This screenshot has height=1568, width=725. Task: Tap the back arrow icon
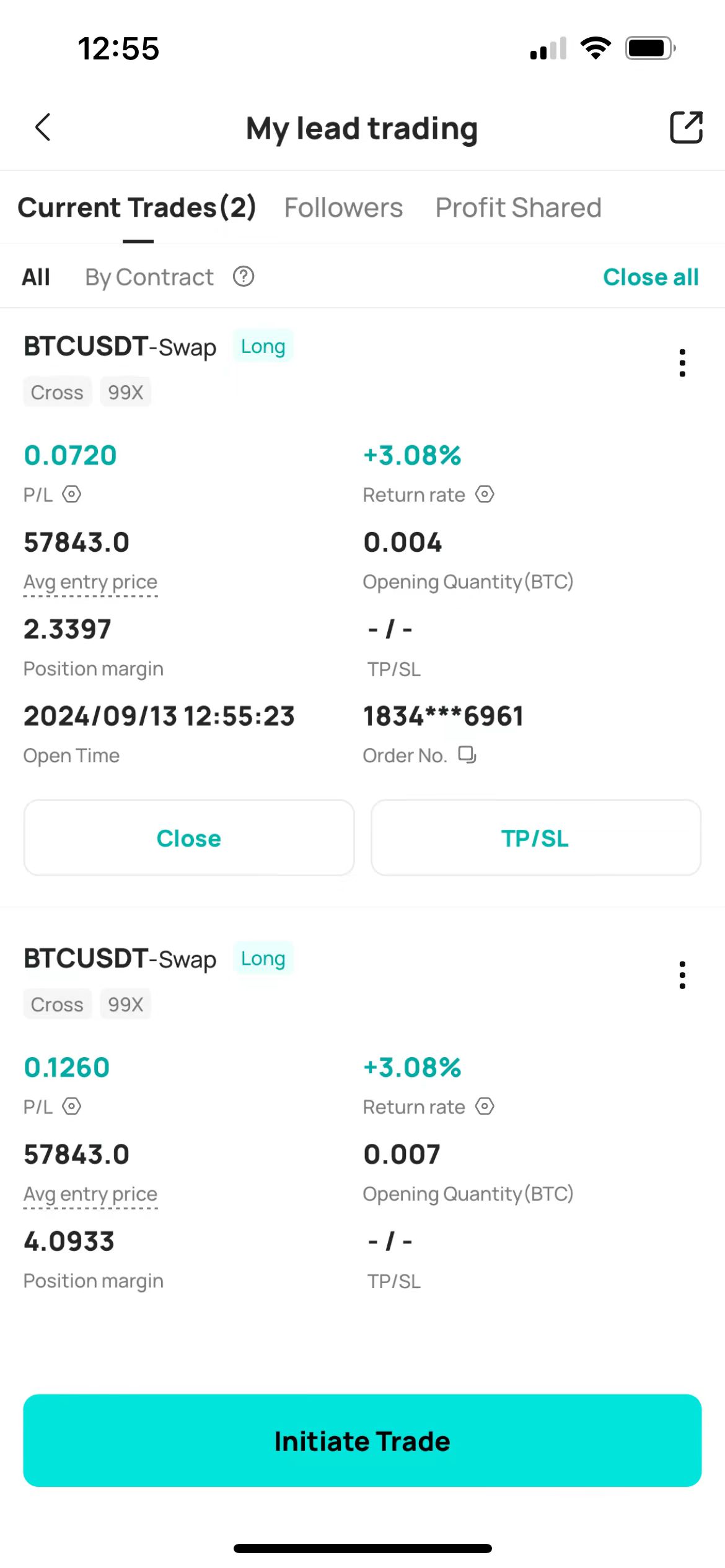[43, 128]
